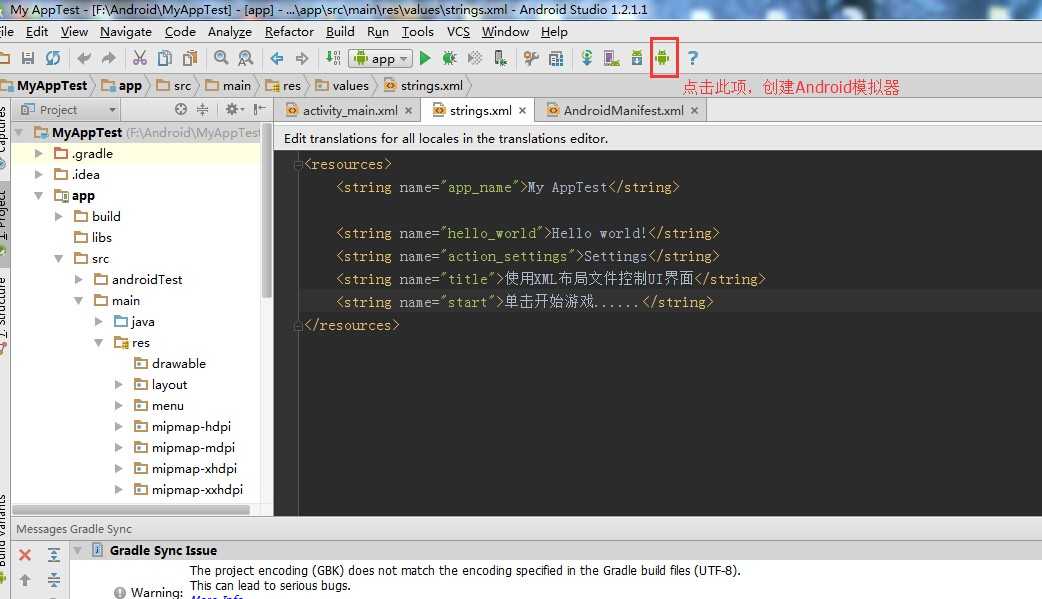Click the Cut scissors icon
Screen dimensions: 1042x599
(140, 59)
